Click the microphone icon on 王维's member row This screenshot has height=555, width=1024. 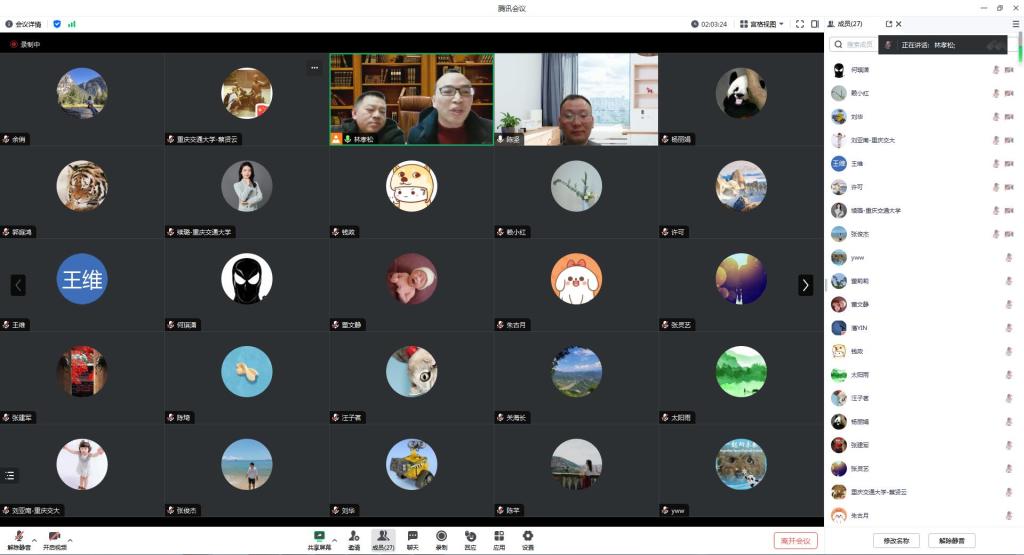click(996, 164)
